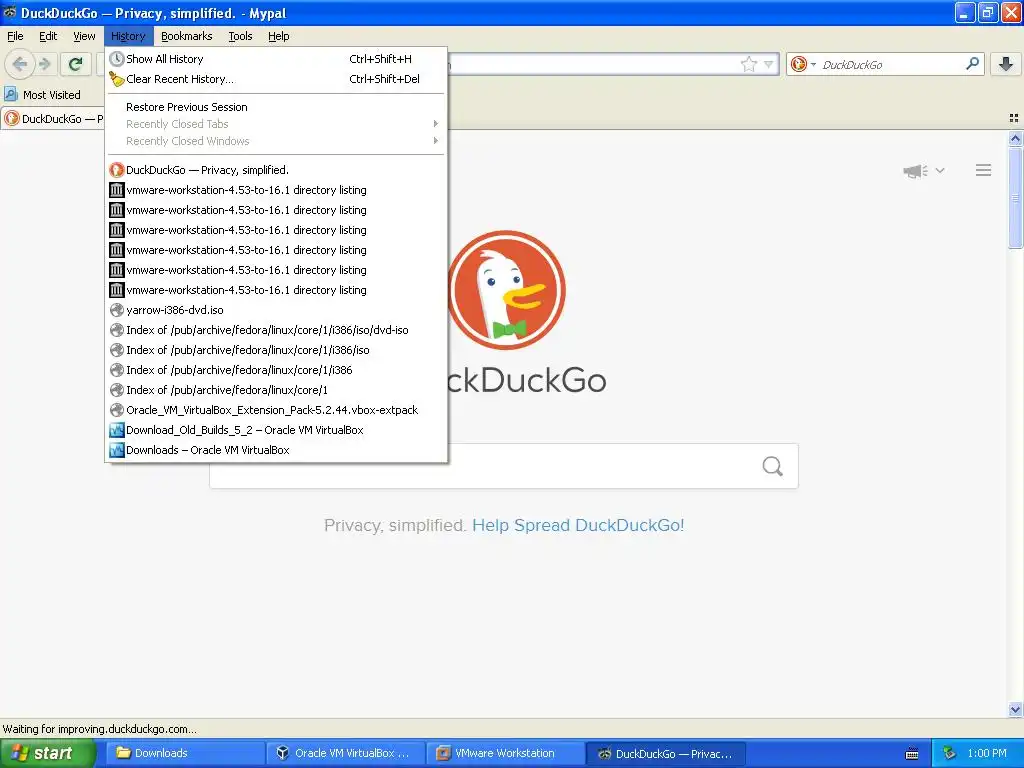Open the Edit menu
The height and width of the screenshot is (768, 1024).
click(48, 36)
